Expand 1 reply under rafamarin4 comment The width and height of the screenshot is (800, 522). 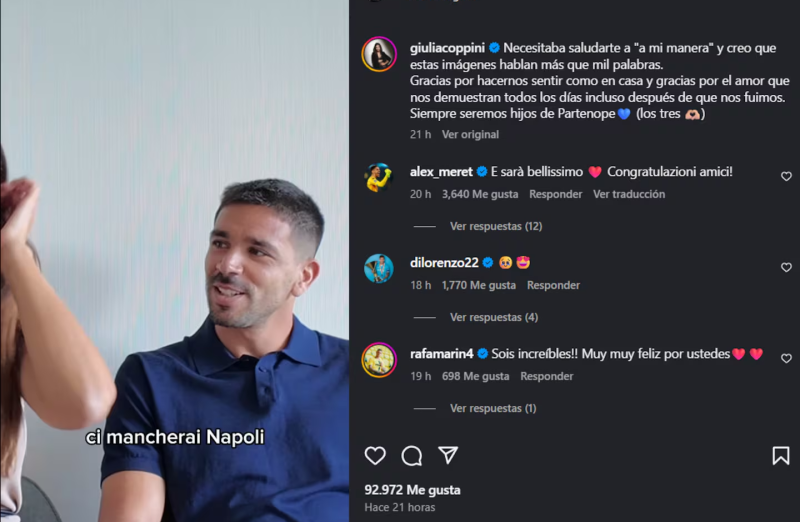[x=493, y=408]
